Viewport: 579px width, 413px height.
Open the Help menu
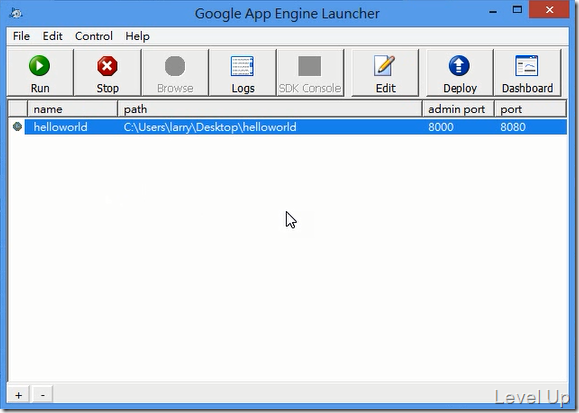click(137, 36)
